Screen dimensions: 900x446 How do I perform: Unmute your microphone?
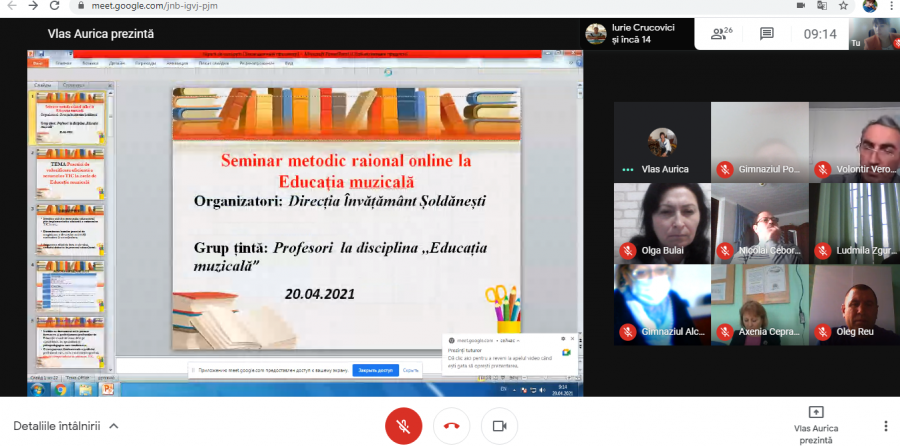(x=403, y=426)
